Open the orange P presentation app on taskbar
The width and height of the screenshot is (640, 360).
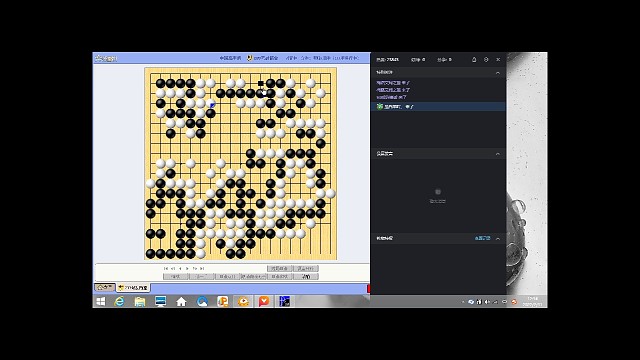[x=223, y=301]
